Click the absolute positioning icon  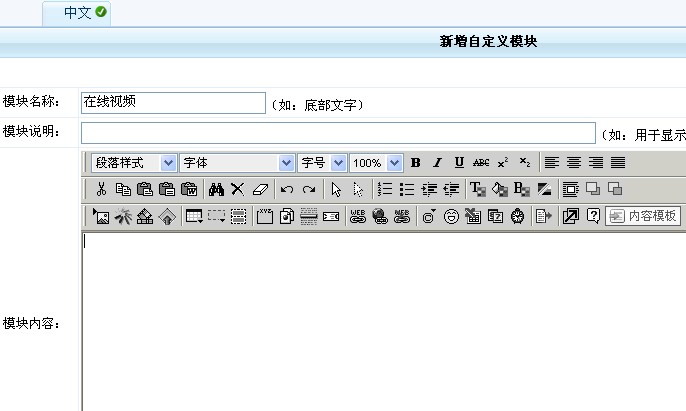(570, 189)
